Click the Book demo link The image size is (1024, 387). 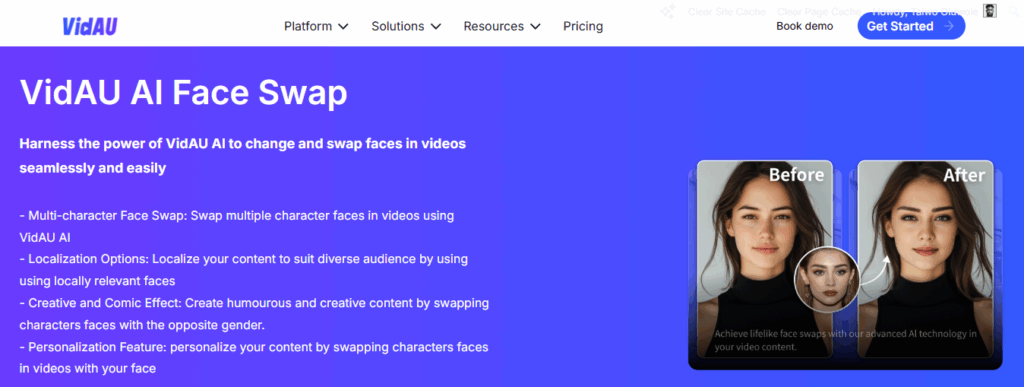pos(805,26)
